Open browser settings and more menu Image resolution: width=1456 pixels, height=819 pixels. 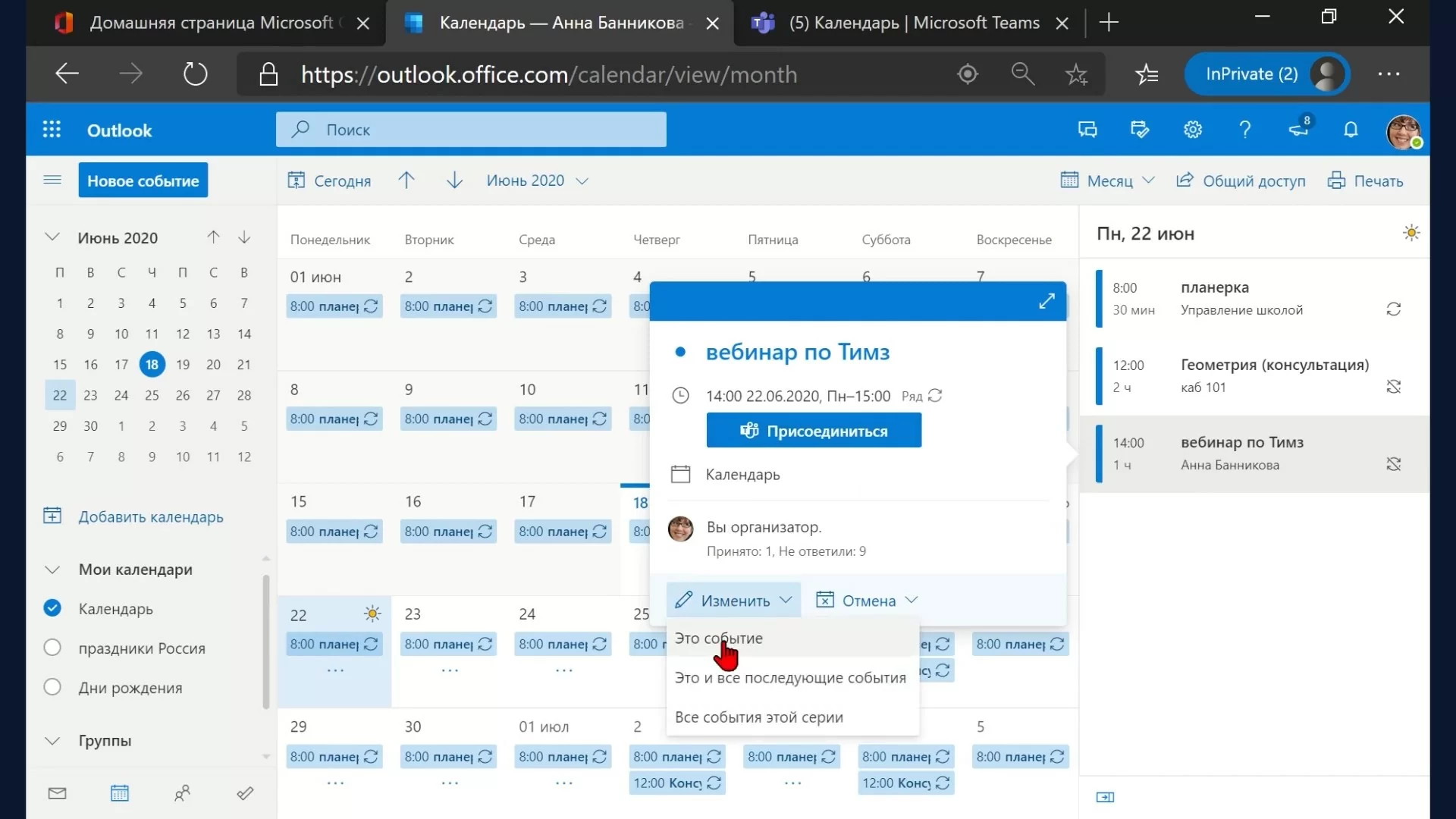tap(1389, 74)
